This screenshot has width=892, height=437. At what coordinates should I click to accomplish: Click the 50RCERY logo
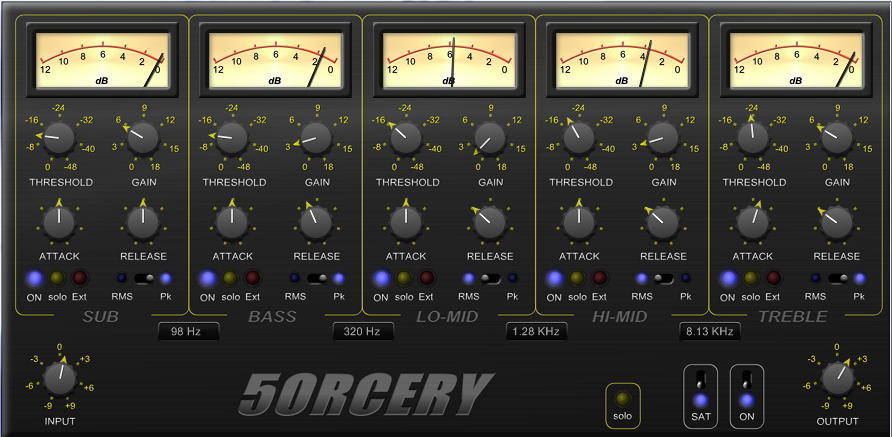click(x=367, y=394)
